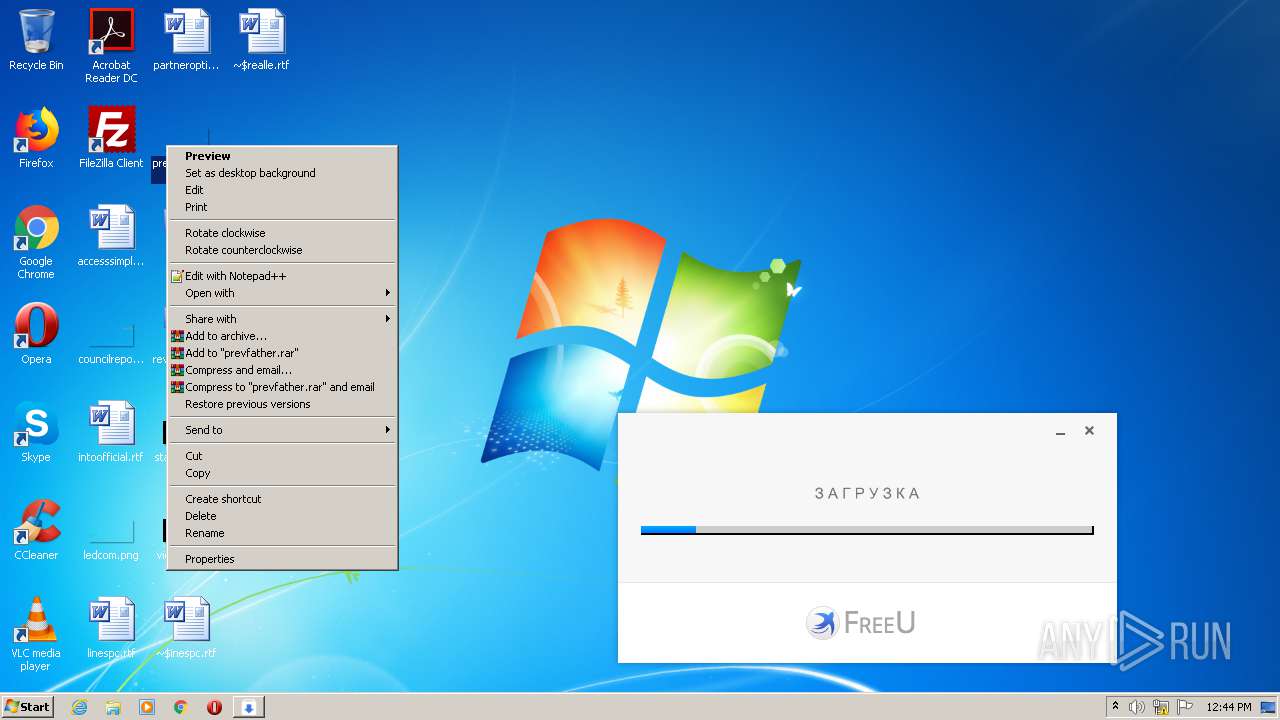This screenshot has height=720, width=1280.
Task: Choose Restore previous versions
Action: (x=282, y=404)
